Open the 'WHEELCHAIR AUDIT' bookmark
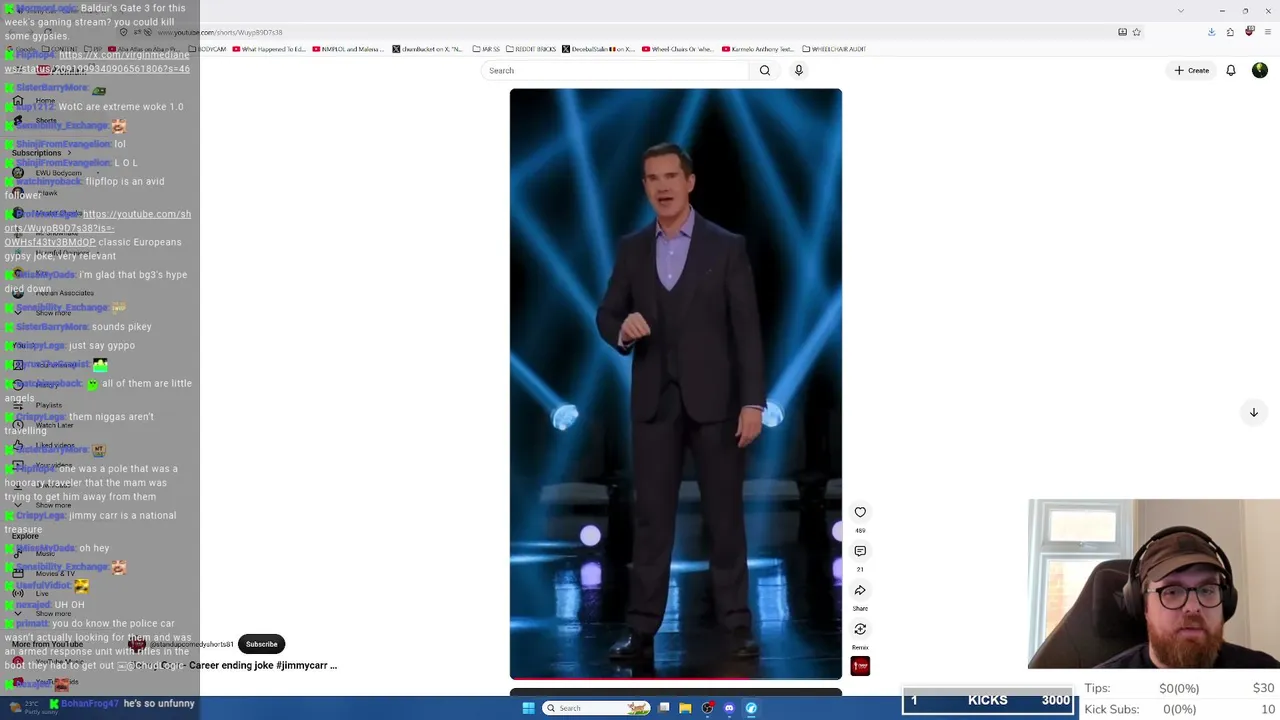The width and height of the screenshot is (1280, 720). click(833, 49)
